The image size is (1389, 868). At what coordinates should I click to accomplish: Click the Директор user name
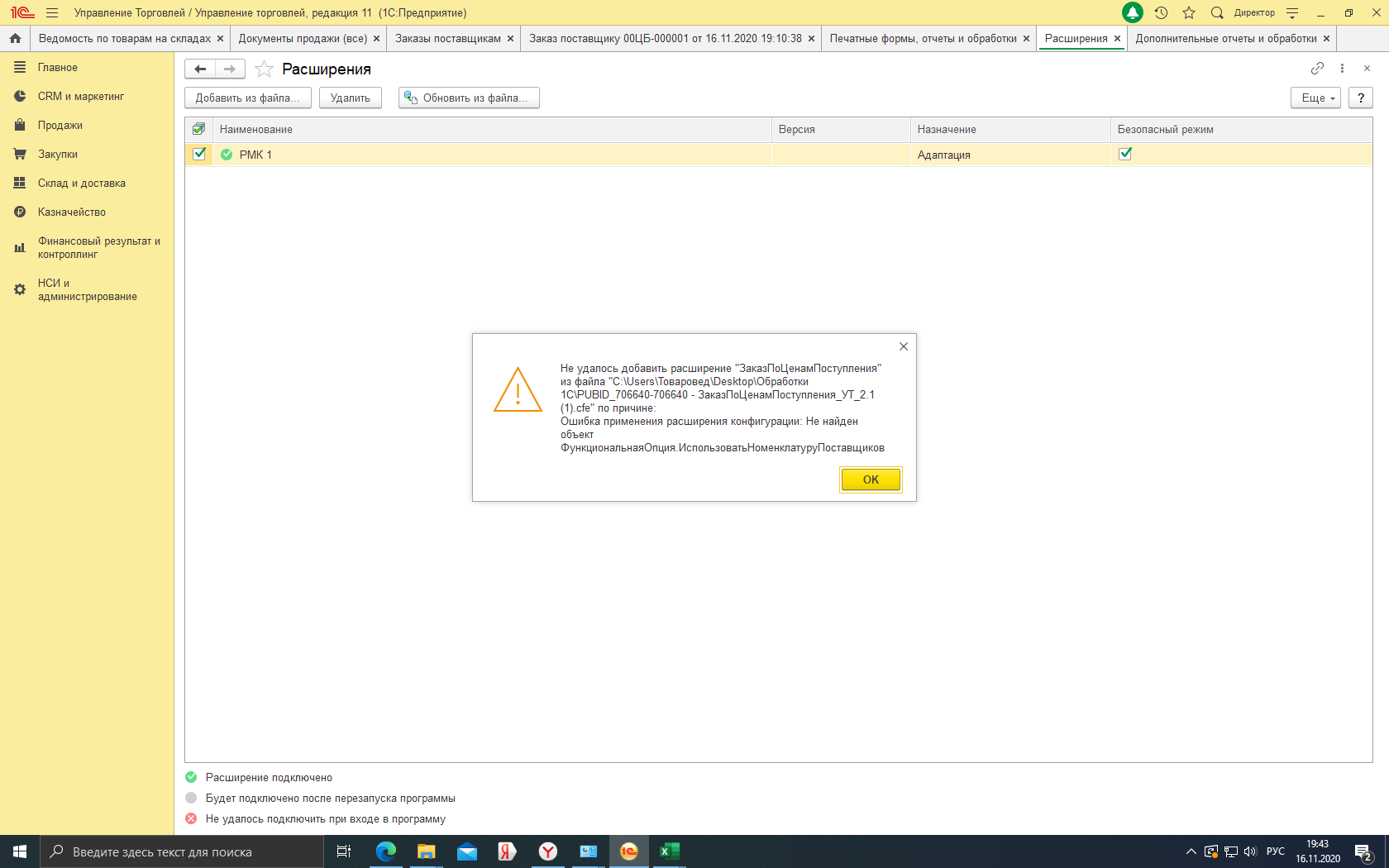[1254, 12]
